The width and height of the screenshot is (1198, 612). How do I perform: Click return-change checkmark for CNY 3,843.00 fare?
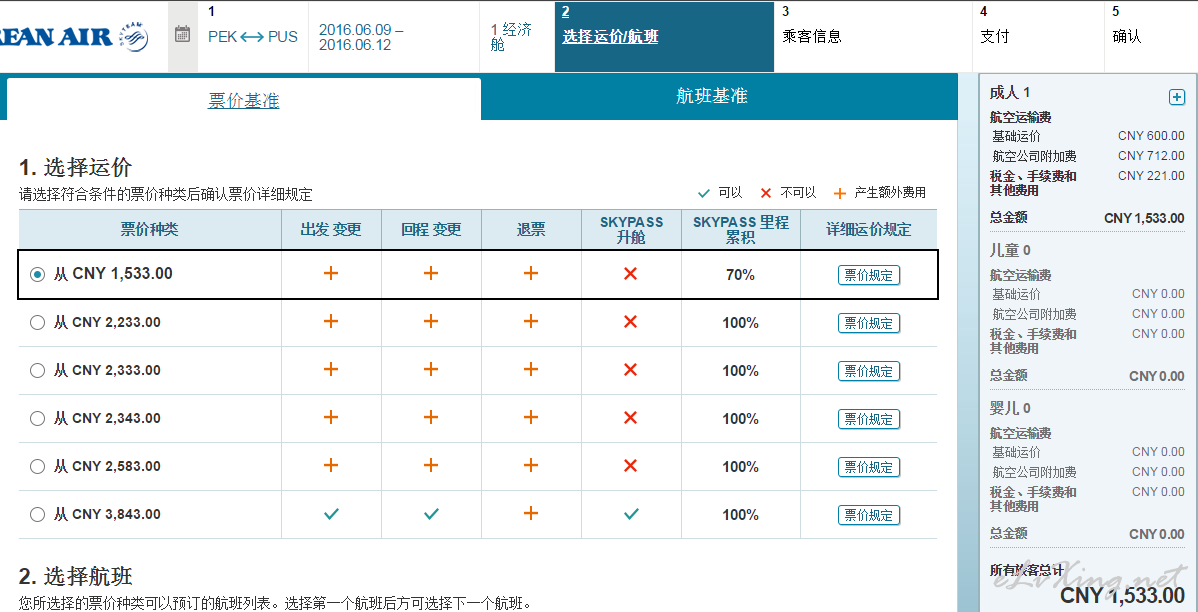pos(431,514)
